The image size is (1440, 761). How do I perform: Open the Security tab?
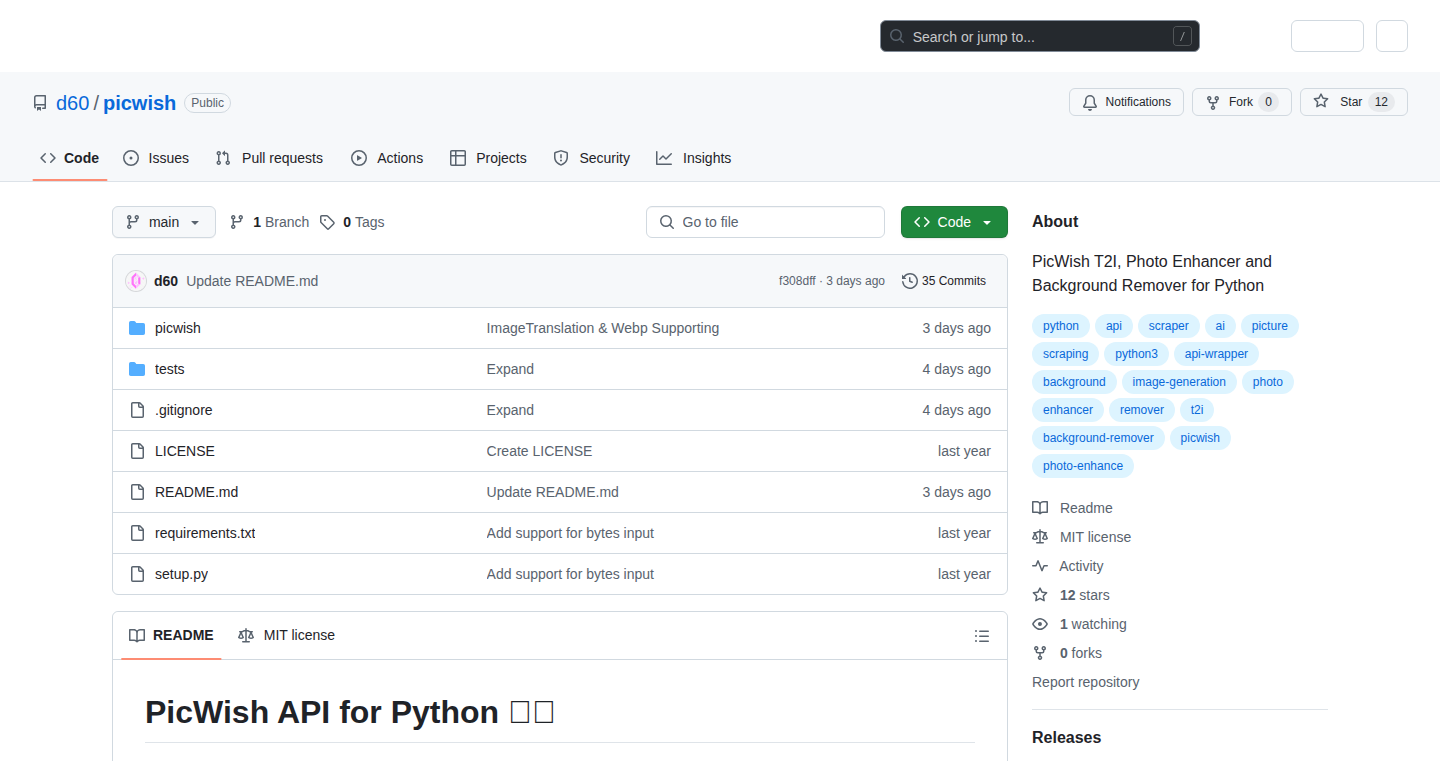coord(592,158)
